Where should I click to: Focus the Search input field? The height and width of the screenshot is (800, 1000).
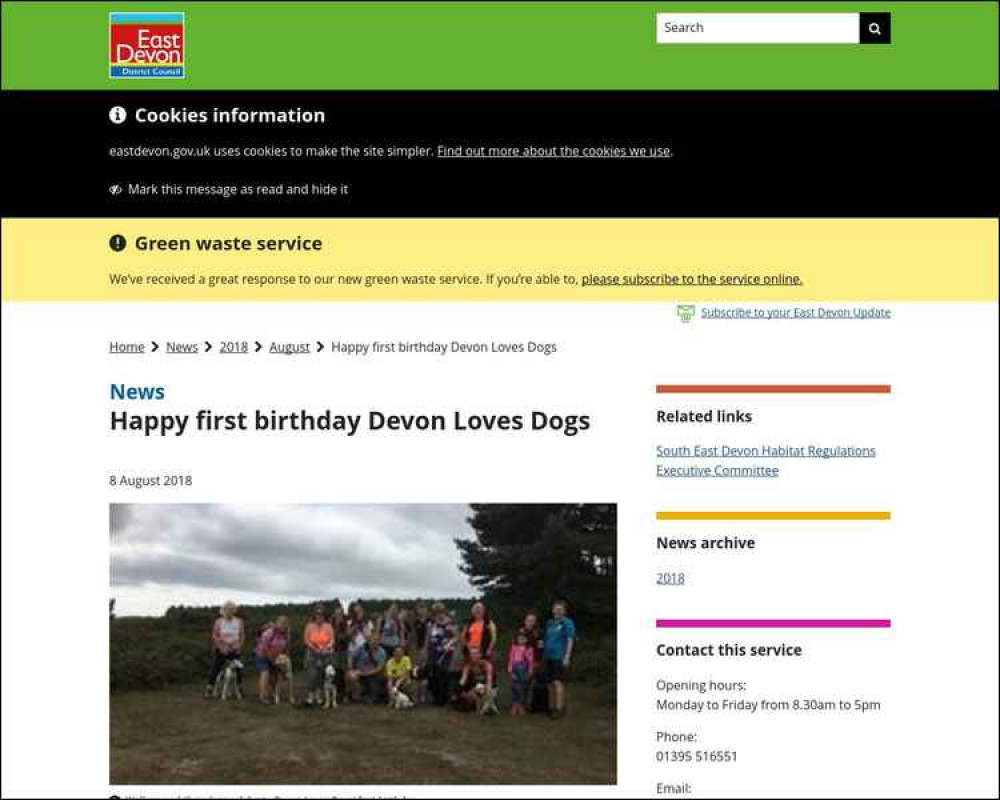click(x=758, y=28)
